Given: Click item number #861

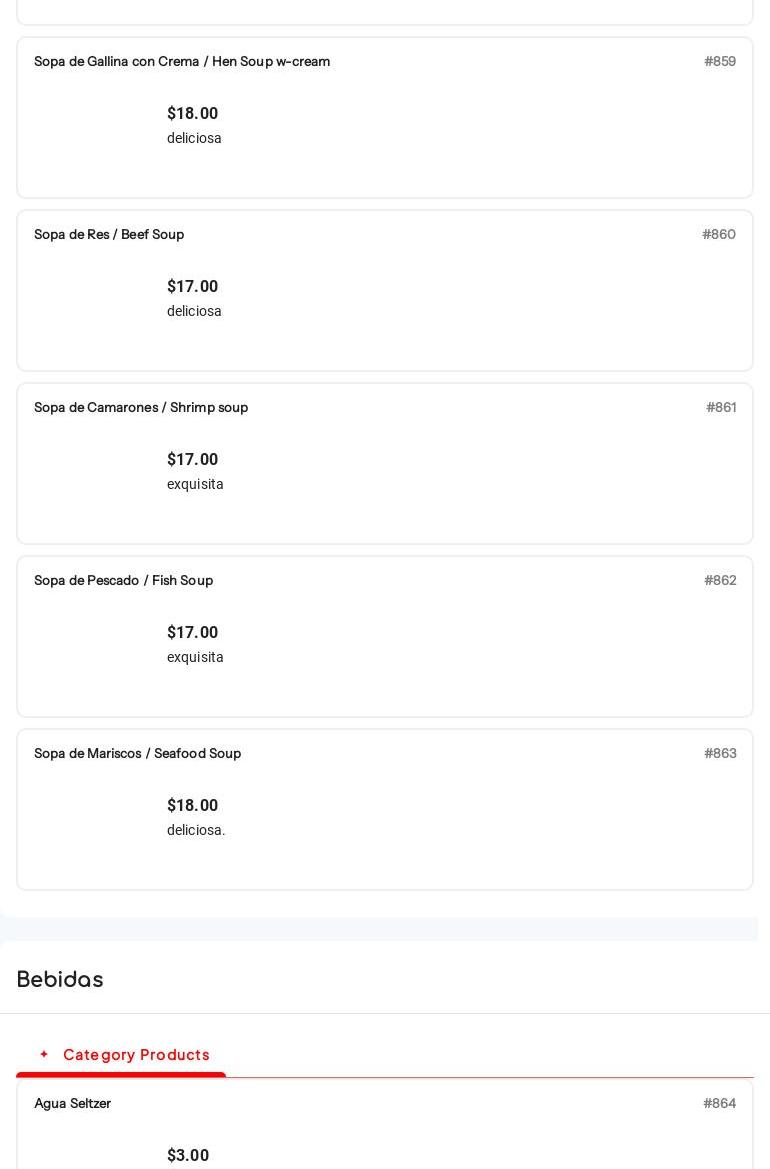Looking at the screenshot, I should [x=721, y=408].
